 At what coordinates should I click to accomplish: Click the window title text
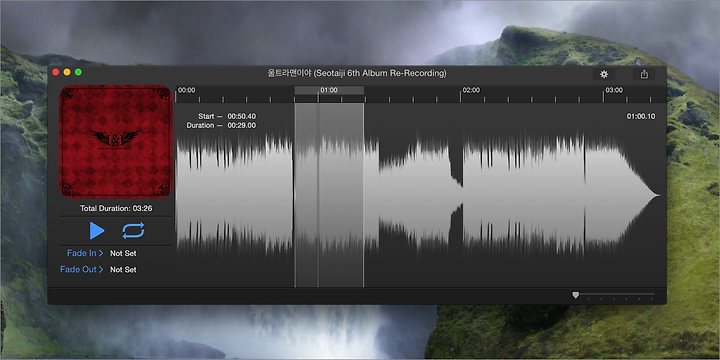coord(357,73)
